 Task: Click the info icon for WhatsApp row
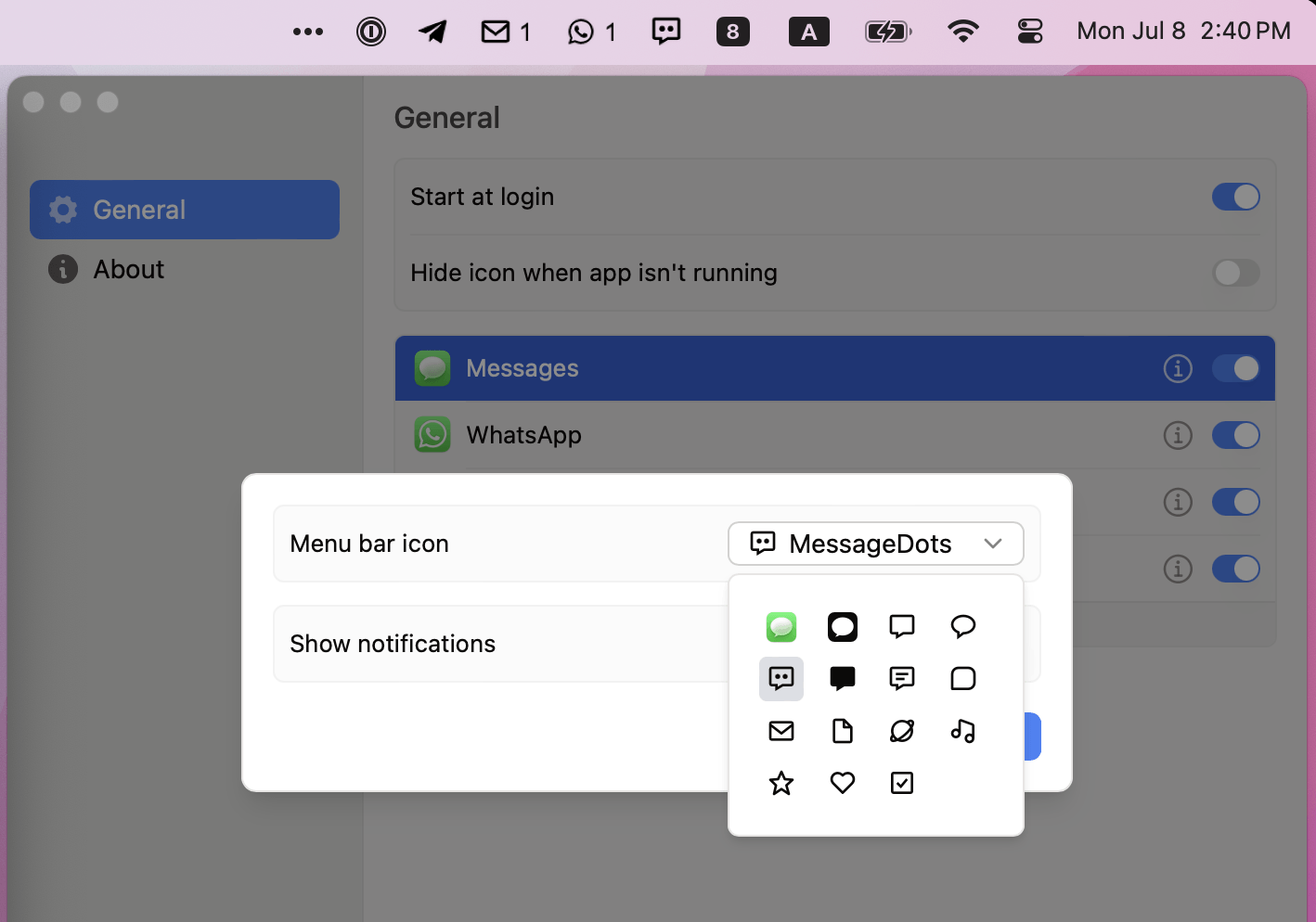click(1178, 435)
